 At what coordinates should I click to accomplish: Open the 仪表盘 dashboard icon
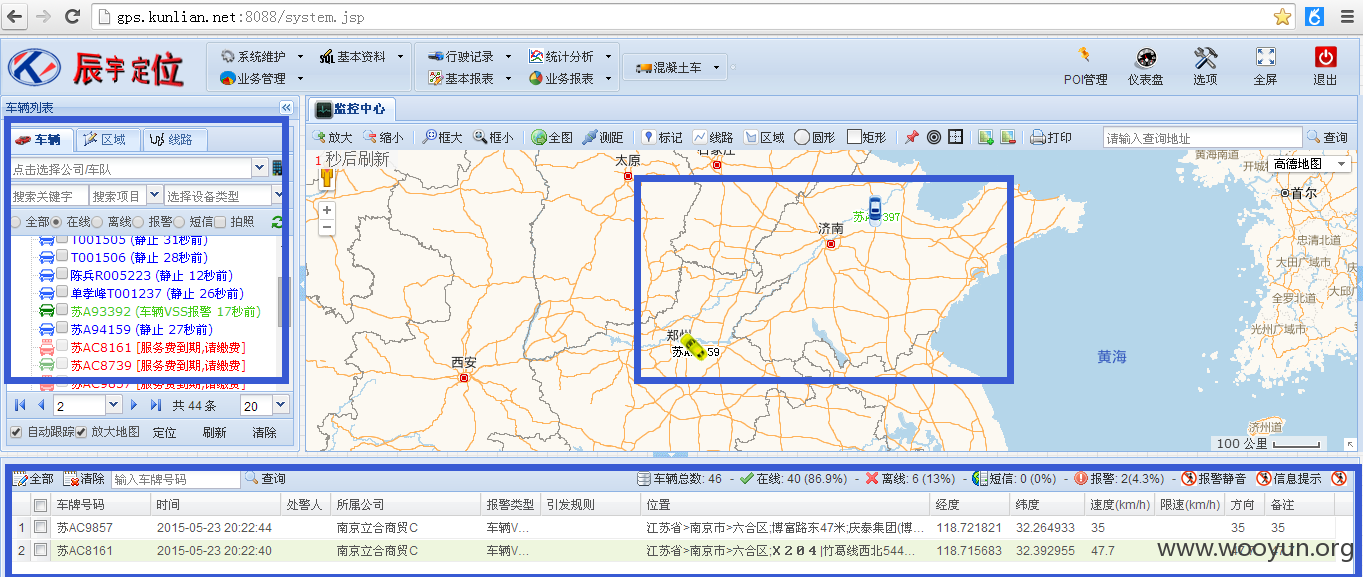[x=1145, y=57]
